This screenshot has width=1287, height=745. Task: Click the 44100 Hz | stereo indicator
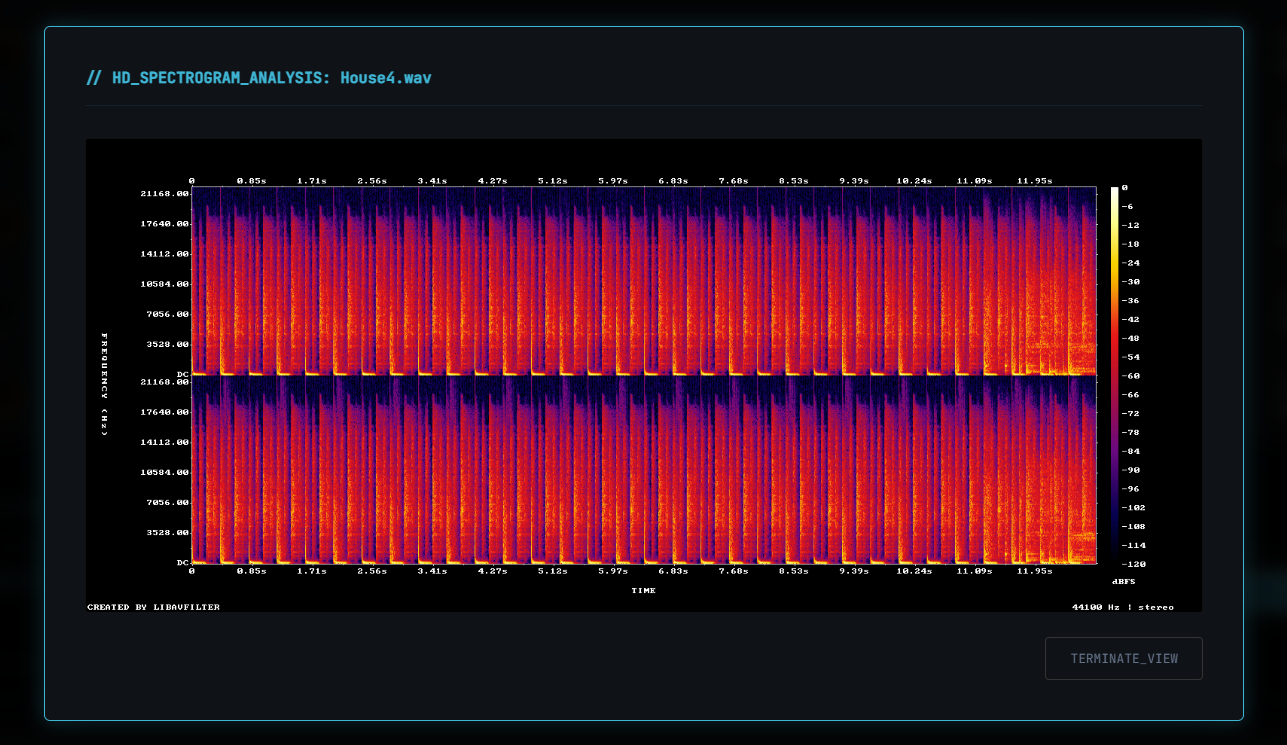point(1122,606)
